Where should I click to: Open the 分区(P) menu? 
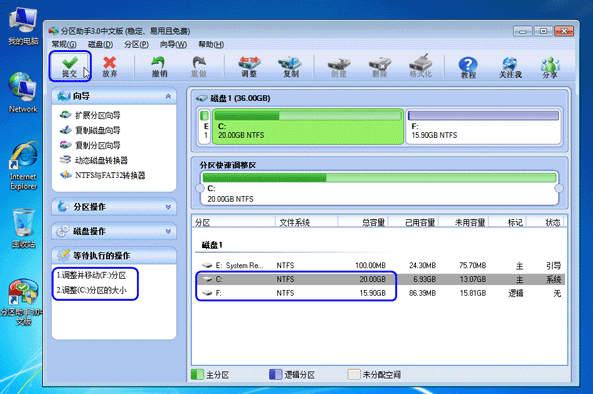[x=136, y=44]
